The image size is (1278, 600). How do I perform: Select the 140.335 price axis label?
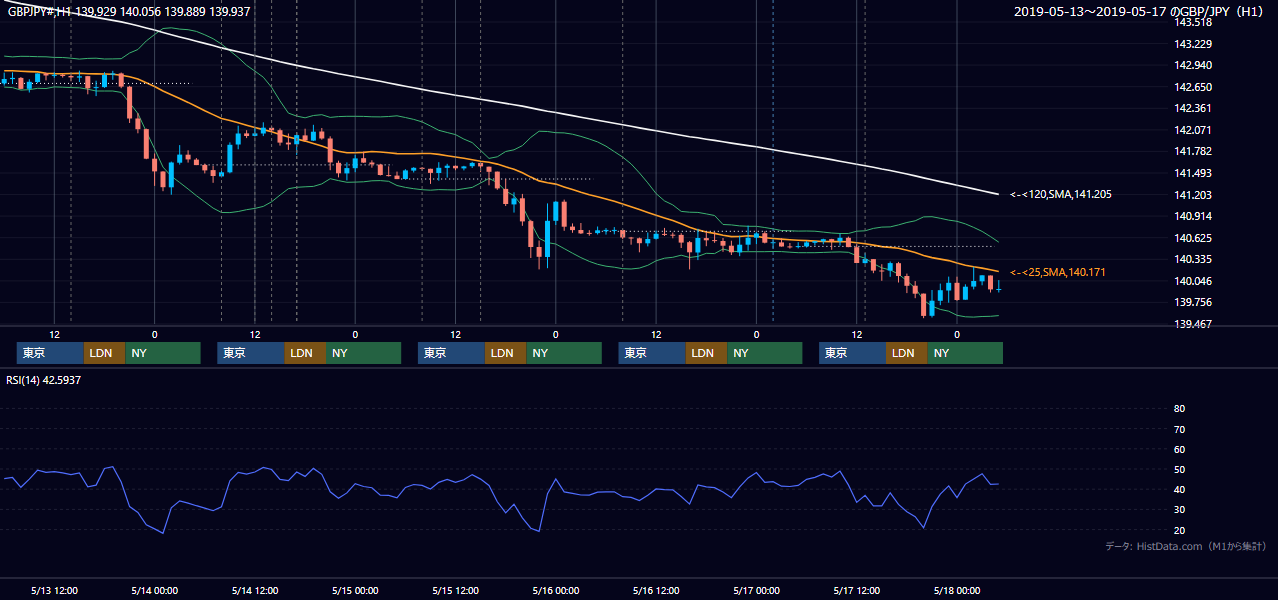click(x=1192, y=260)
